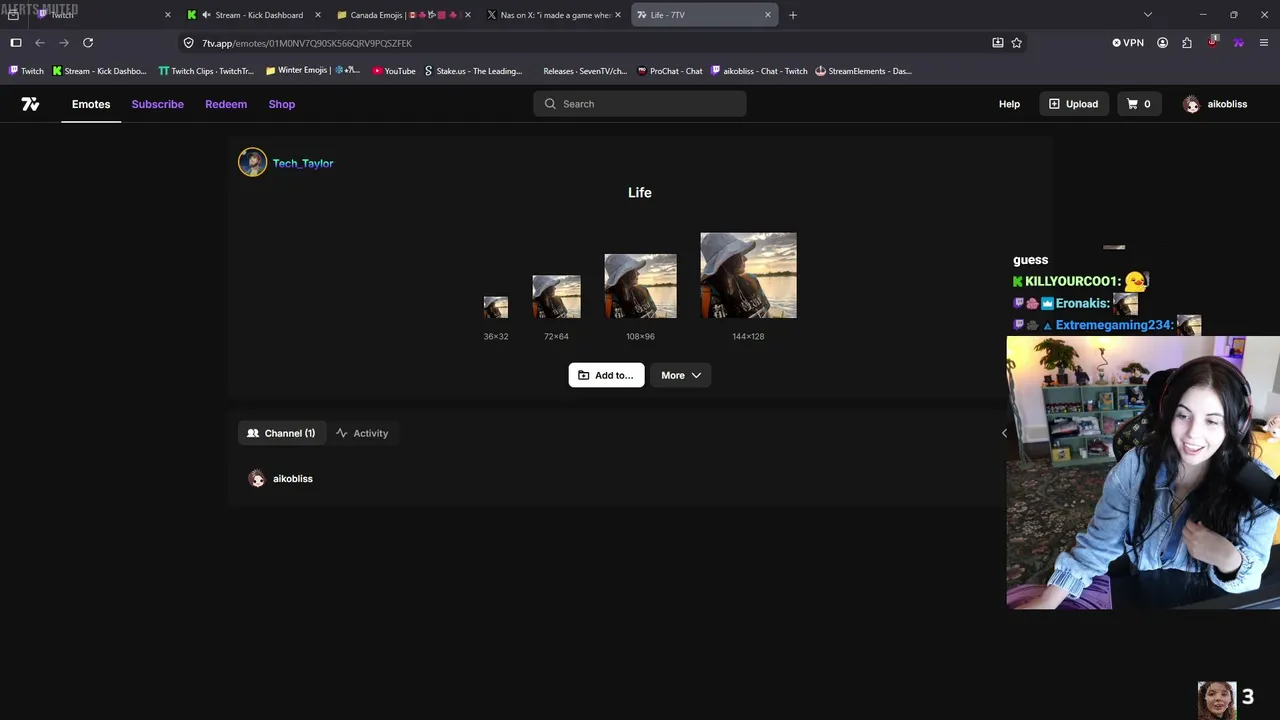Select the 72×64 emote preview
Viewport: 1280px width, 720px height.
tap(556, 297)
